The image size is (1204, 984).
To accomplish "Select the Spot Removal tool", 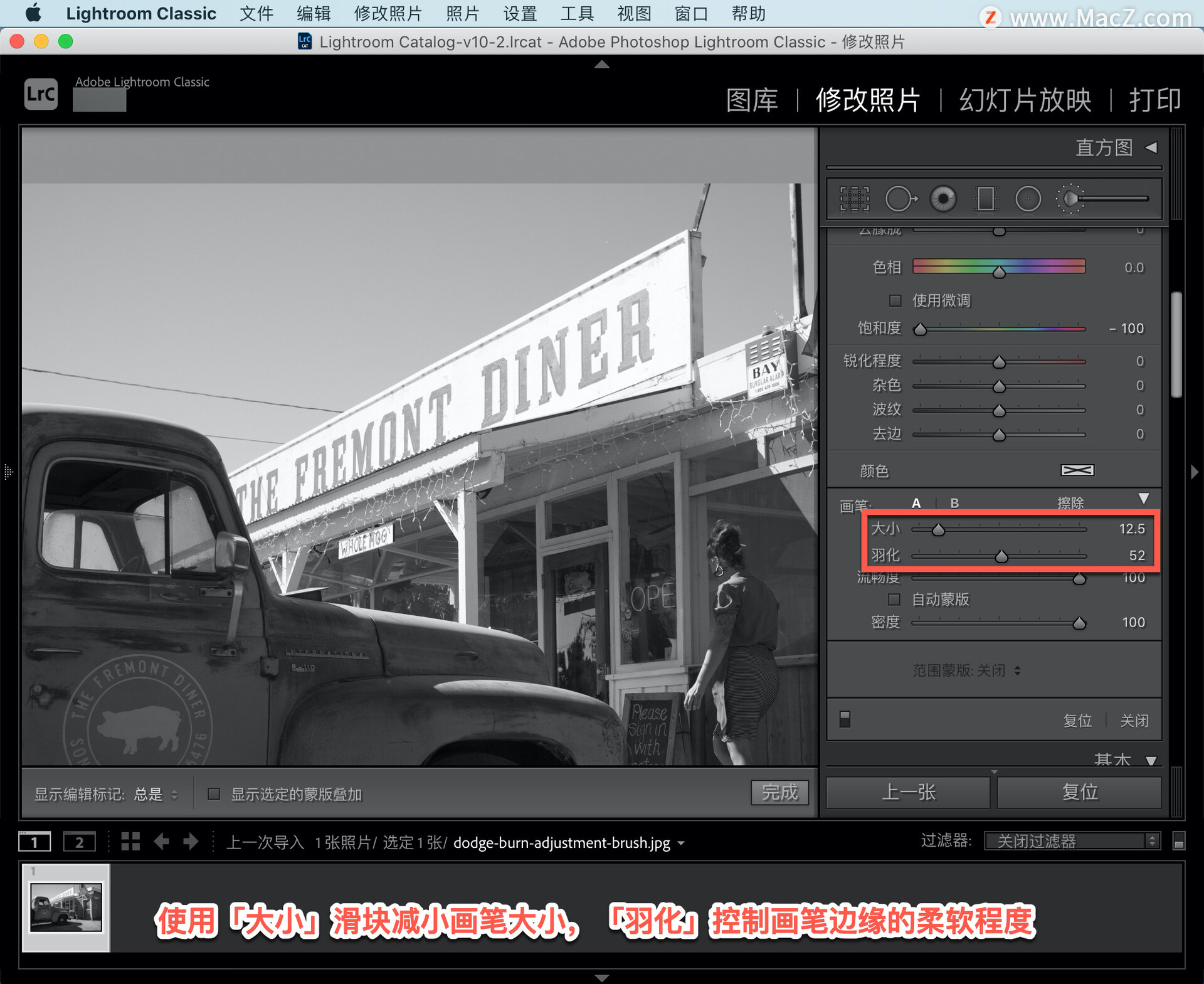I will pyautogui.click(x=901, y=199).
